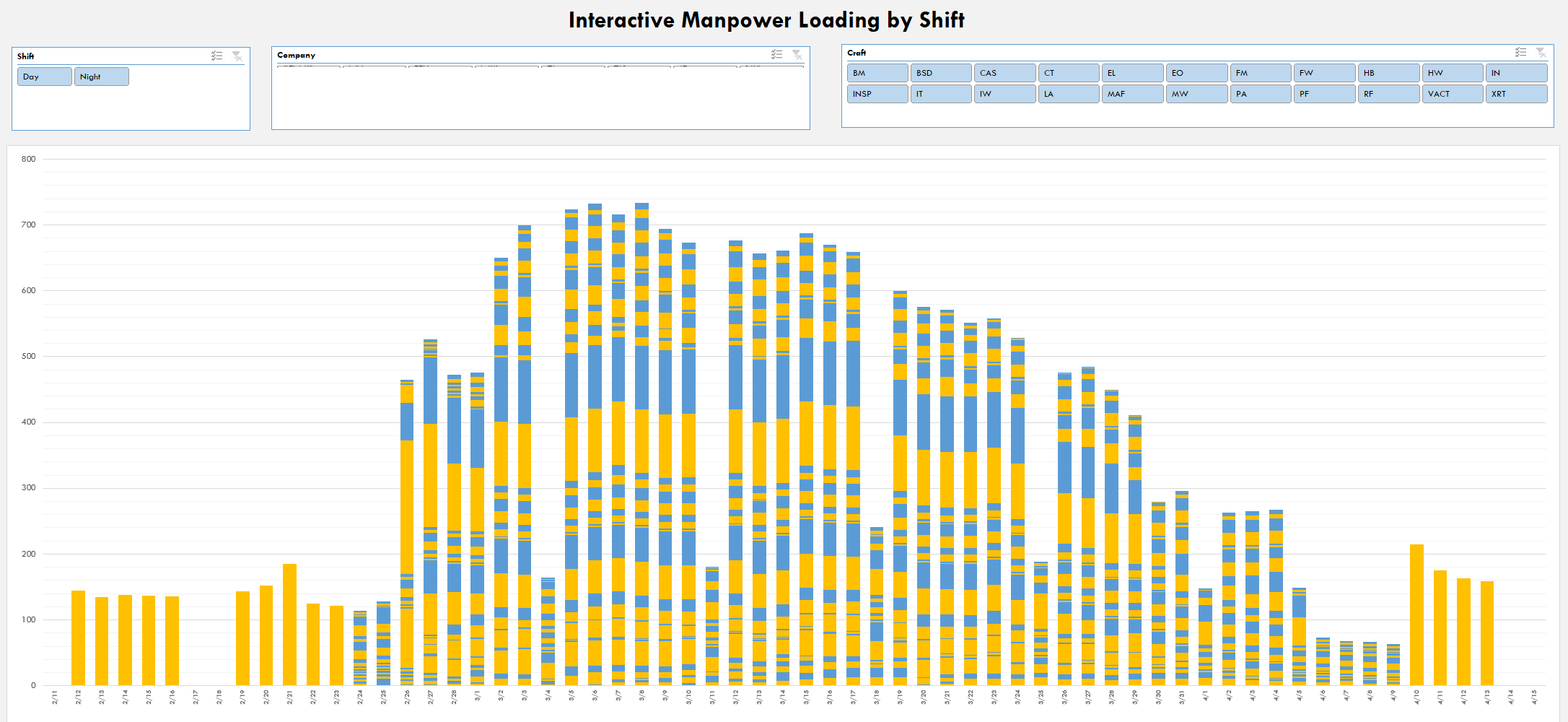
Task: Click the 800 value axis label
Action: [x=28, y=159]
